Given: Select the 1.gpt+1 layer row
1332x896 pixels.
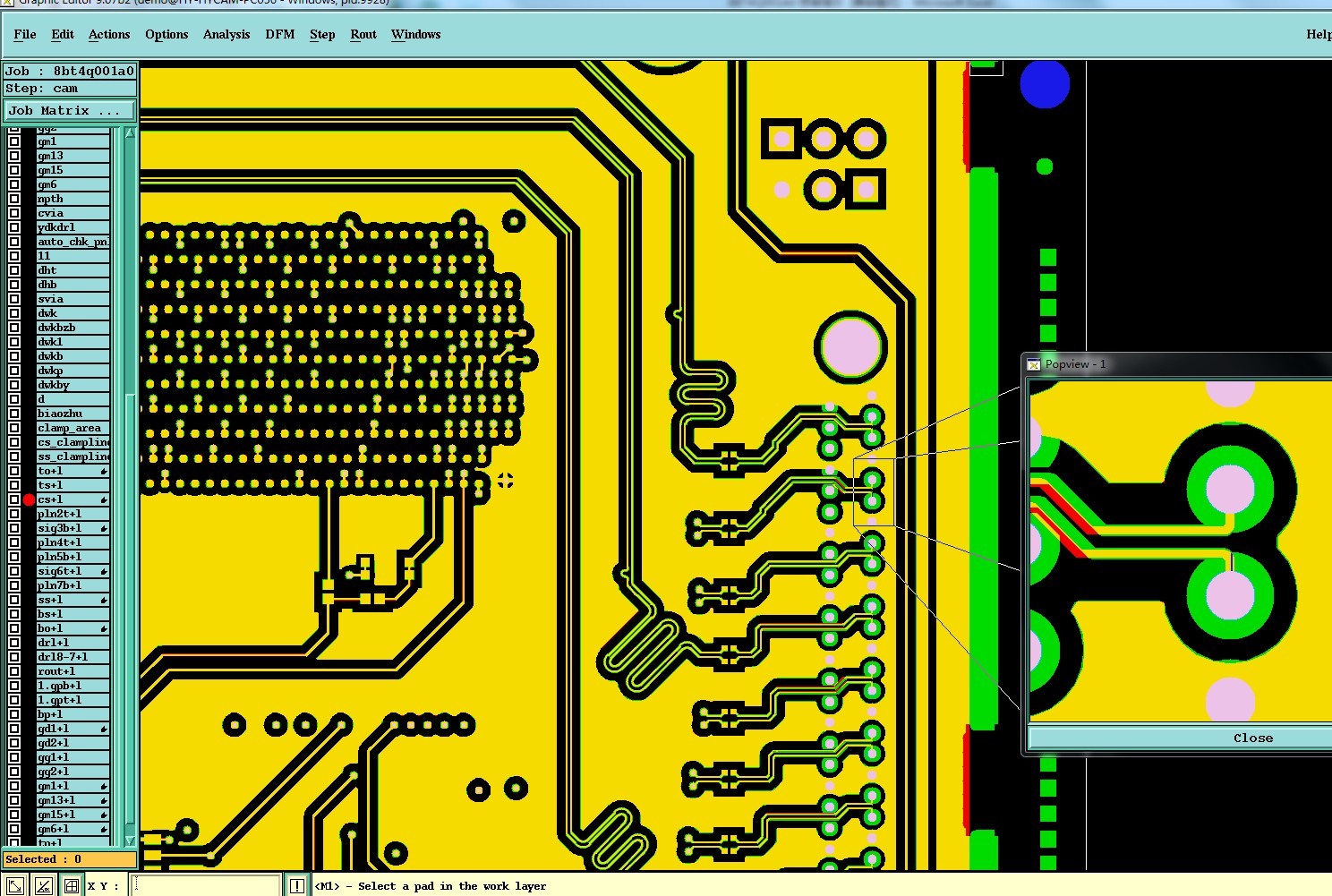Looking at the screenshot, I should (73, 700).
